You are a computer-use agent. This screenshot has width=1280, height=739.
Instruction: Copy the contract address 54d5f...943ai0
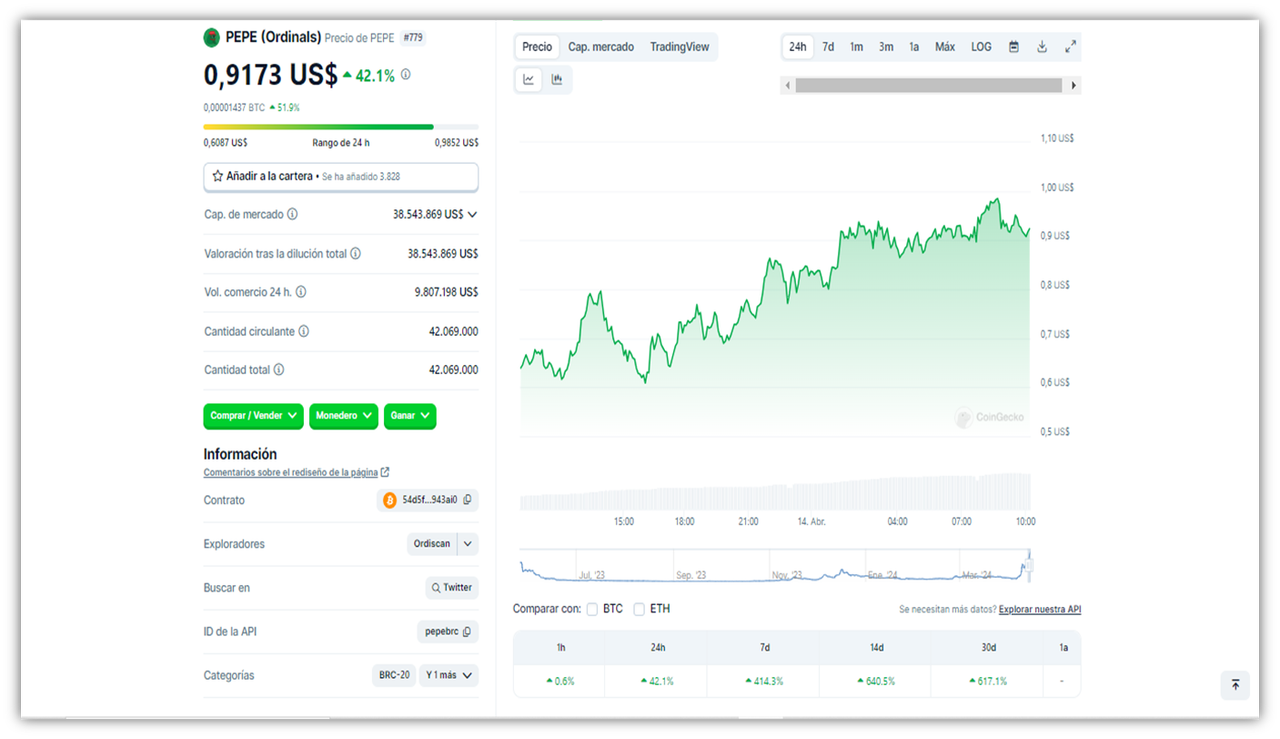tap(467, 500)
